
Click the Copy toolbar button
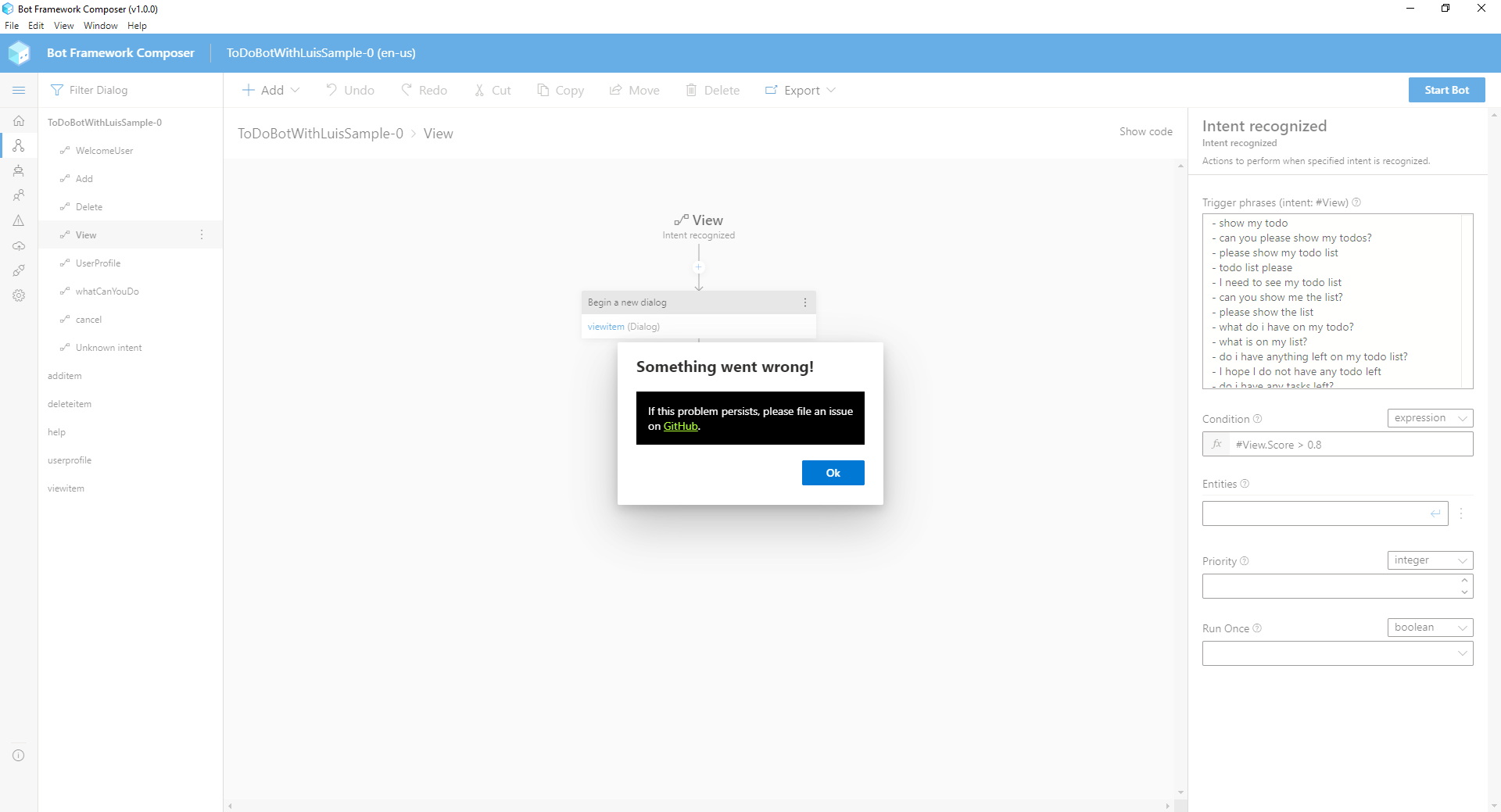(561, 90)
